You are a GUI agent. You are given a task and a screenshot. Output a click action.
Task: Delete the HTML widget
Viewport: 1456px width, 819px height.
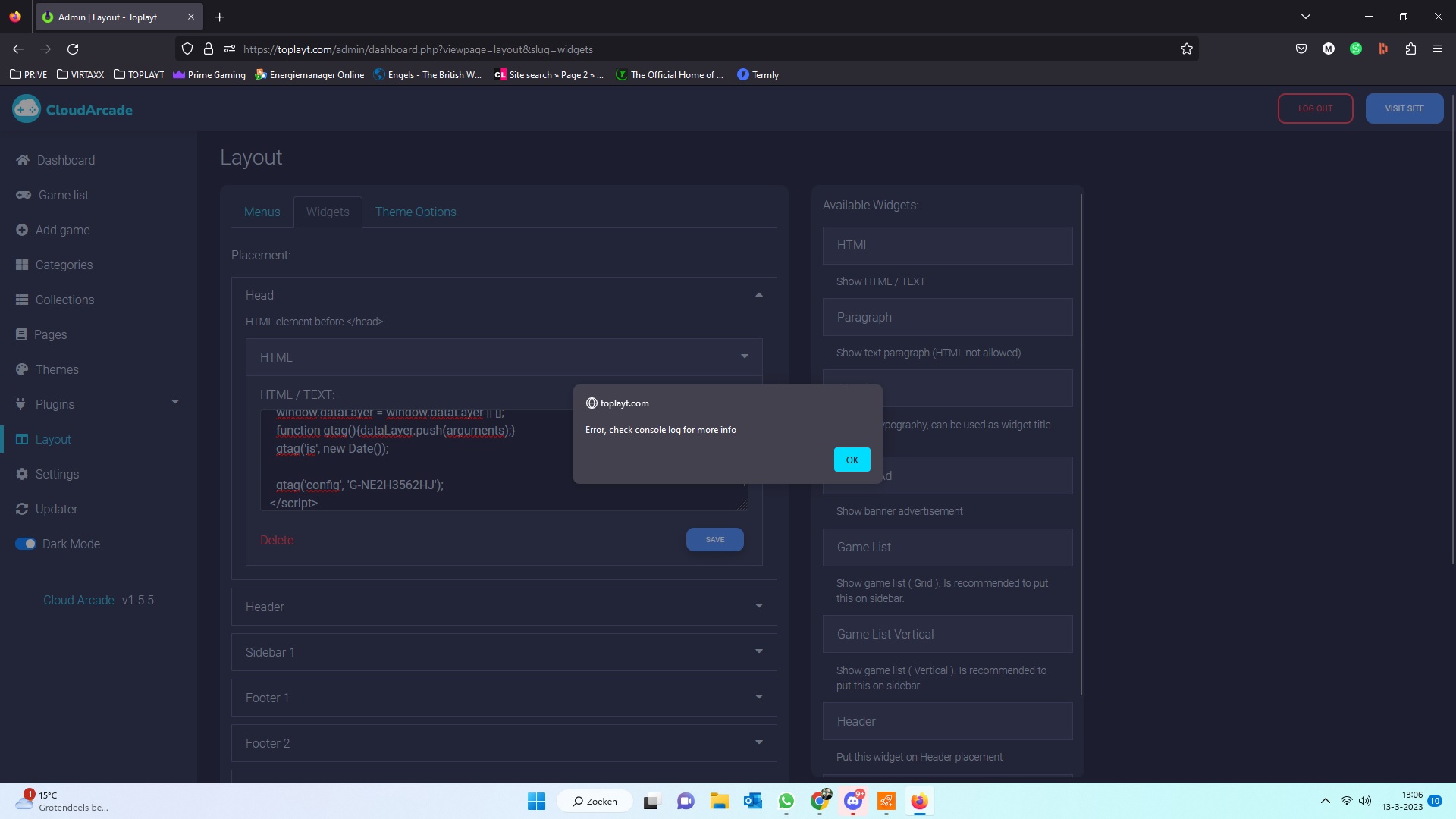pyautogui.click(x=277, y=540)
